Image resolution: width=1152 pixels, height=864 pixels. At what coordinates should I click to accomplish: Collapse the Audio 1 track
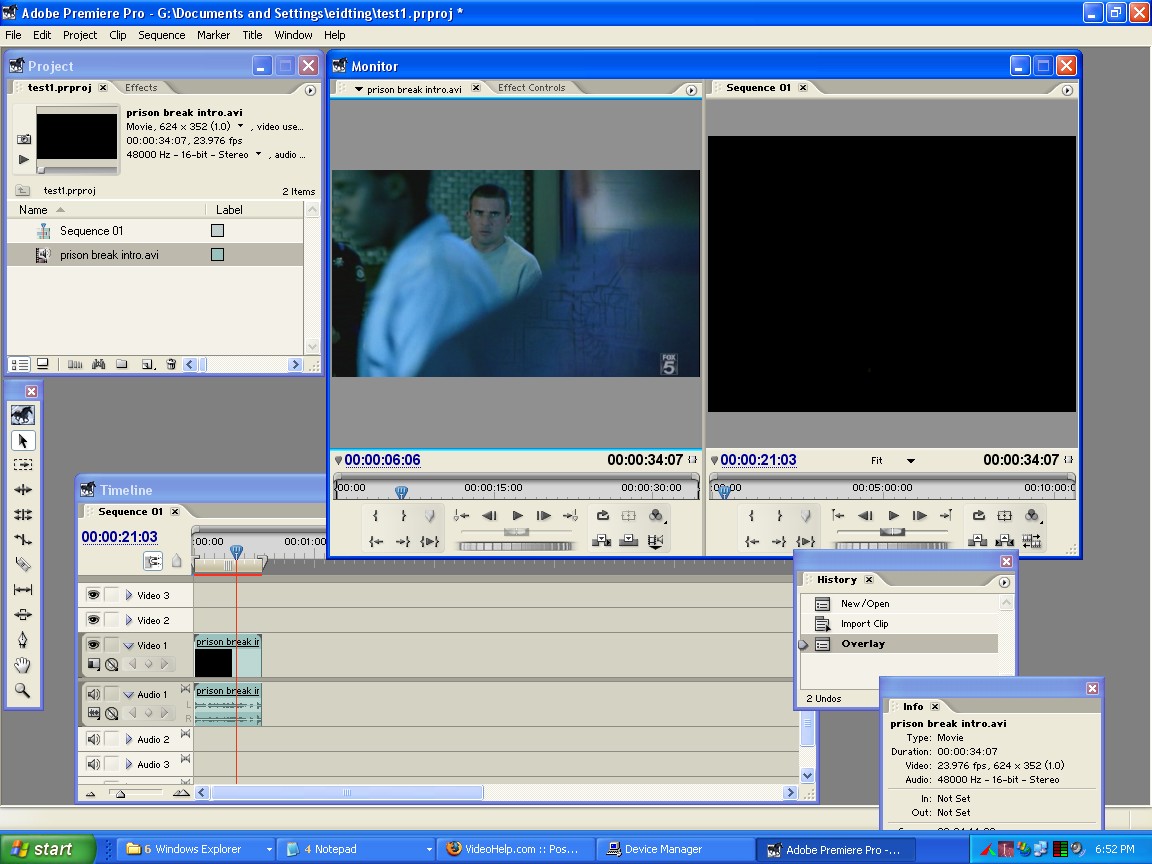point(129,694)
